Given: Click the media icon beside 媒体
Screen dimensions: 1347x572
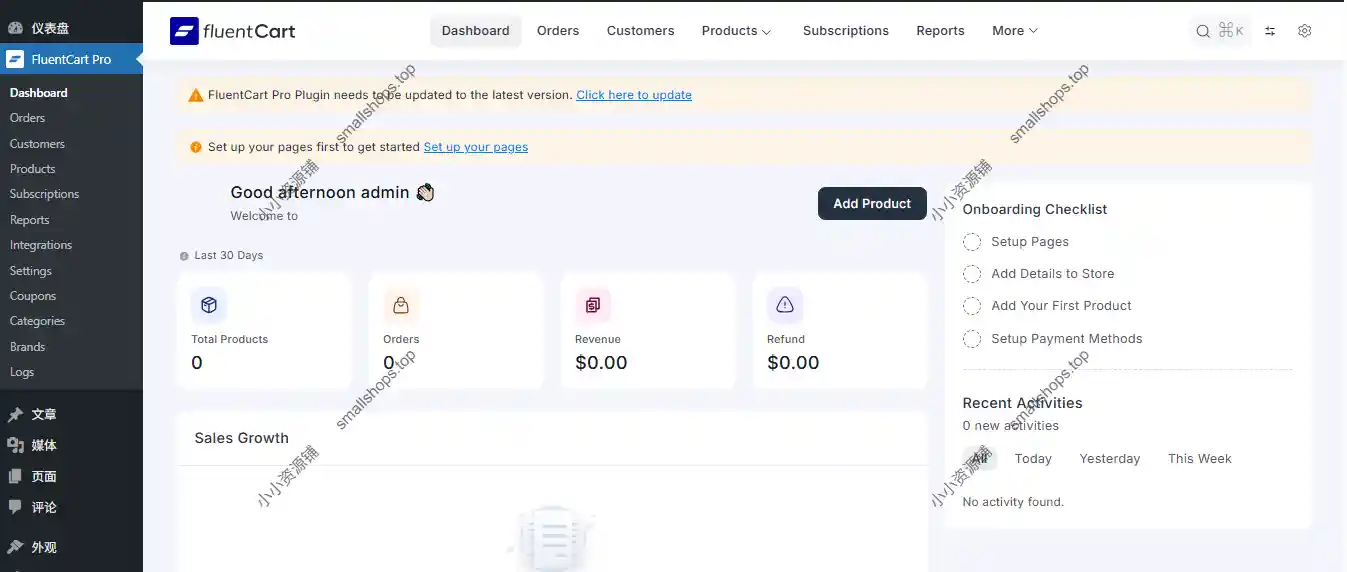Looking at the screenshot, I should tap(15, 445).
